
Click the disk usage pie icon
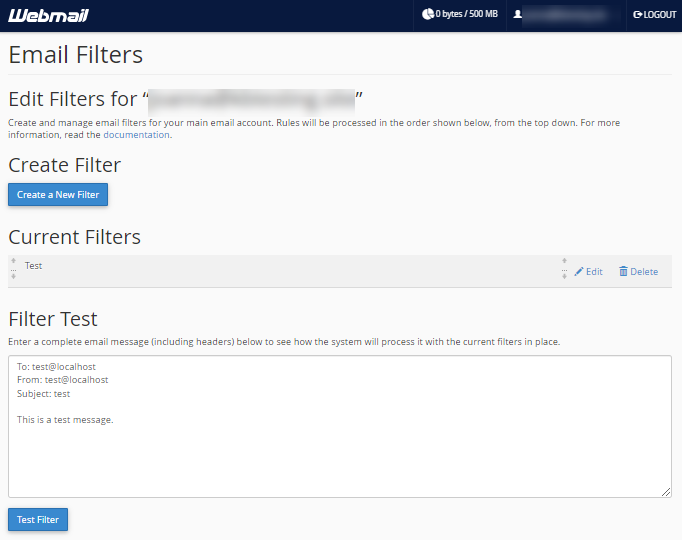coord(428,14)
